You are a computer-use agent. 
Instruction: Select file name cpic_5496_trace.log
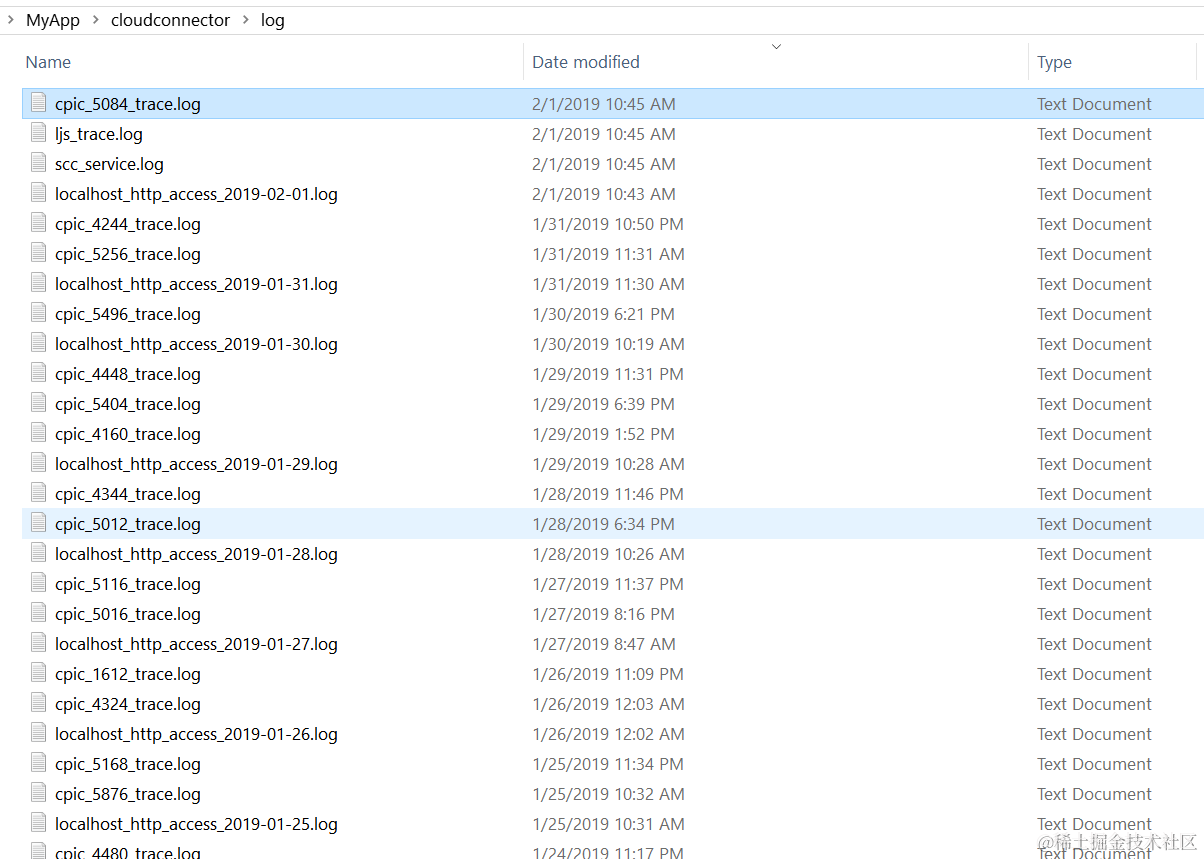tap(128, 314)
